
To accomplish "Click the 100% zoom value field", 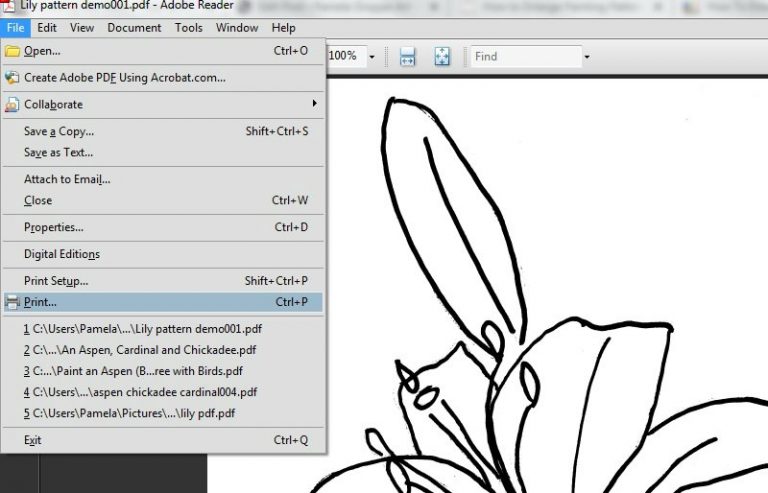I will pyautogui.click(x=345, y=57).
